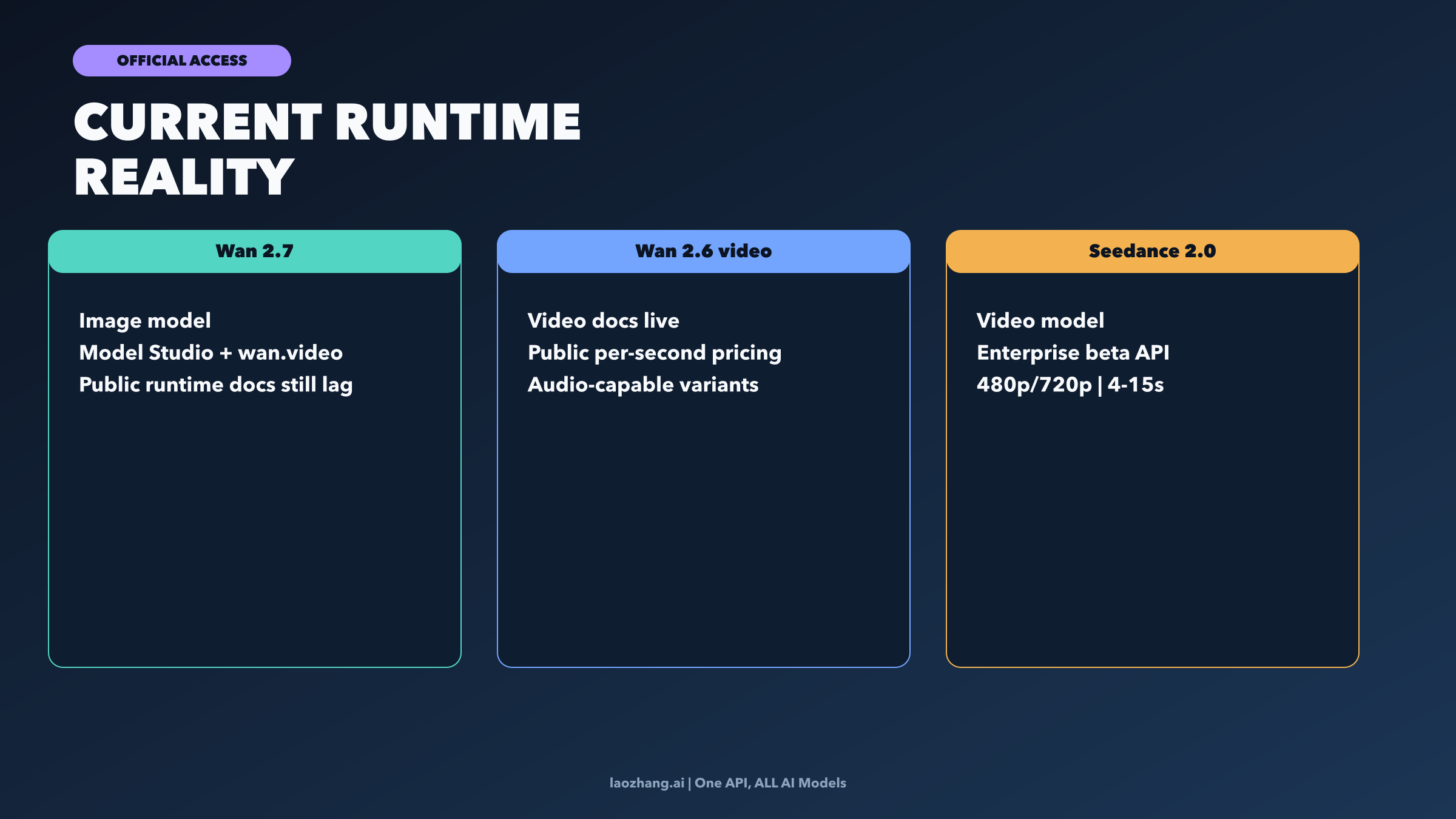Click the Public runtime docs still lag text
This screenshot has height=819, width=1456.
click(x=217, y=384)
